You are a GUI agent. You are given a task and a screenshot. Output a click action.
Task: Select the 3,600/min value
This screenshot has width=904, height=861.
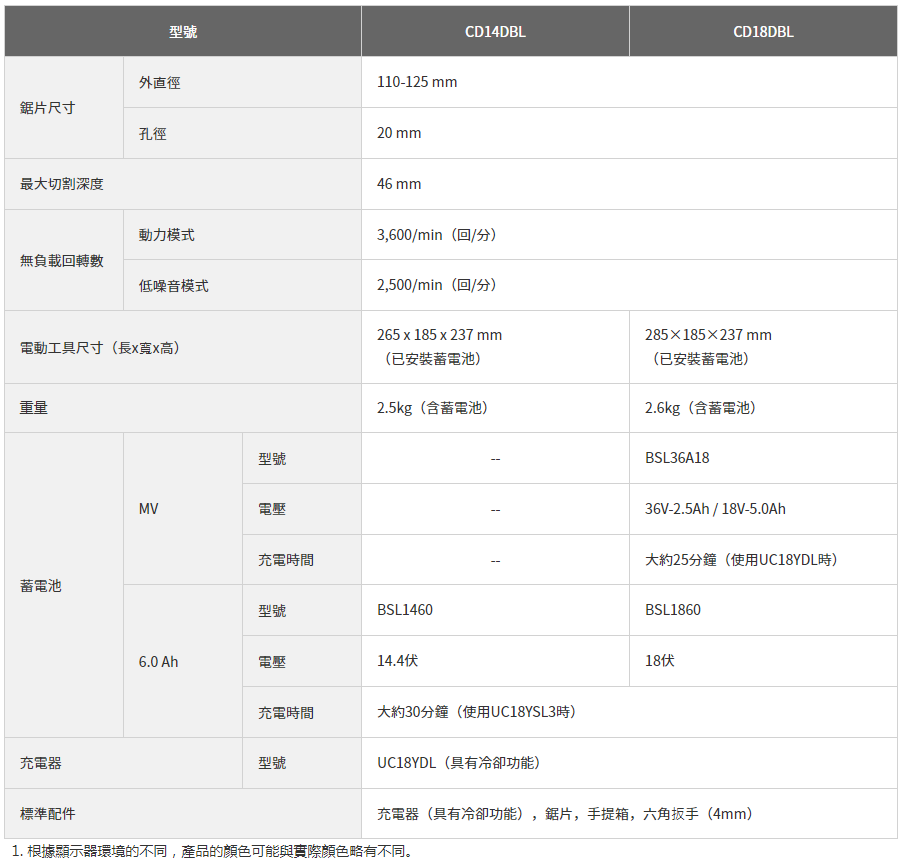(437, 235)
